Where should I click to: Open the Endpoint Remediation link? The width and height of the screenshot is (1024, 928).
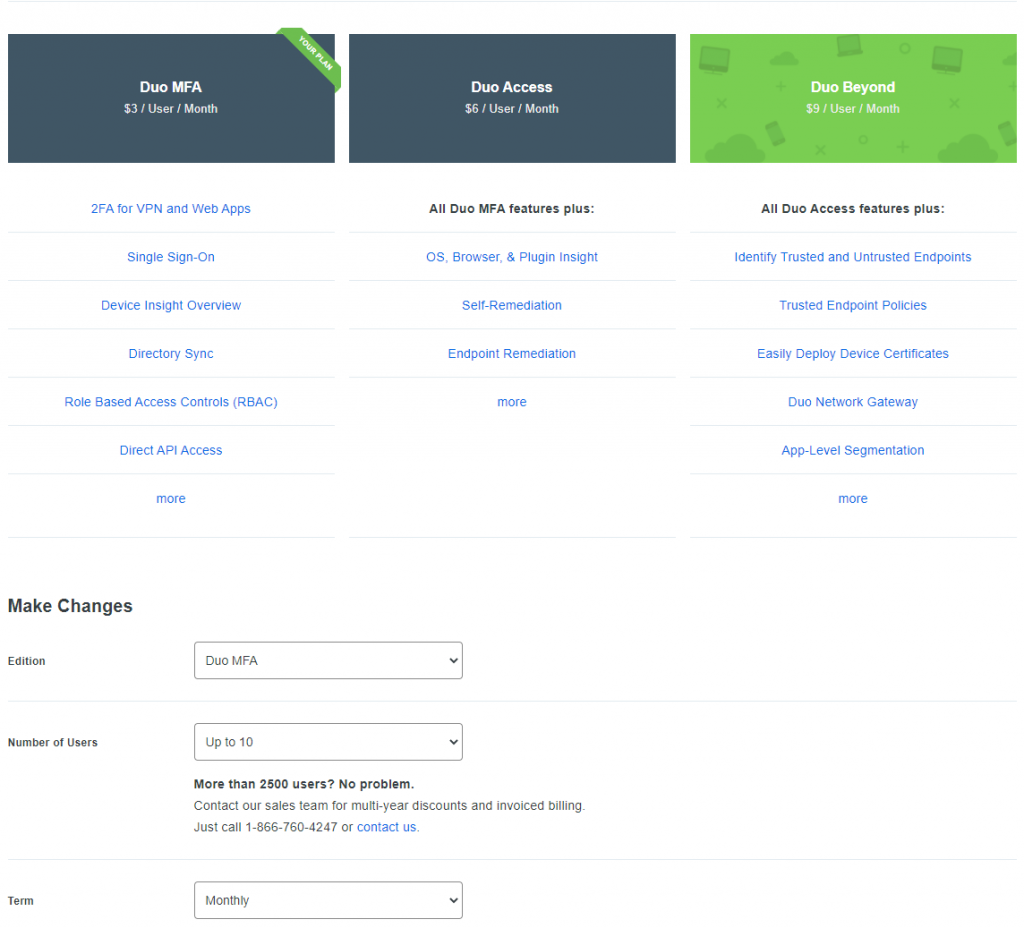pos(512,353)
